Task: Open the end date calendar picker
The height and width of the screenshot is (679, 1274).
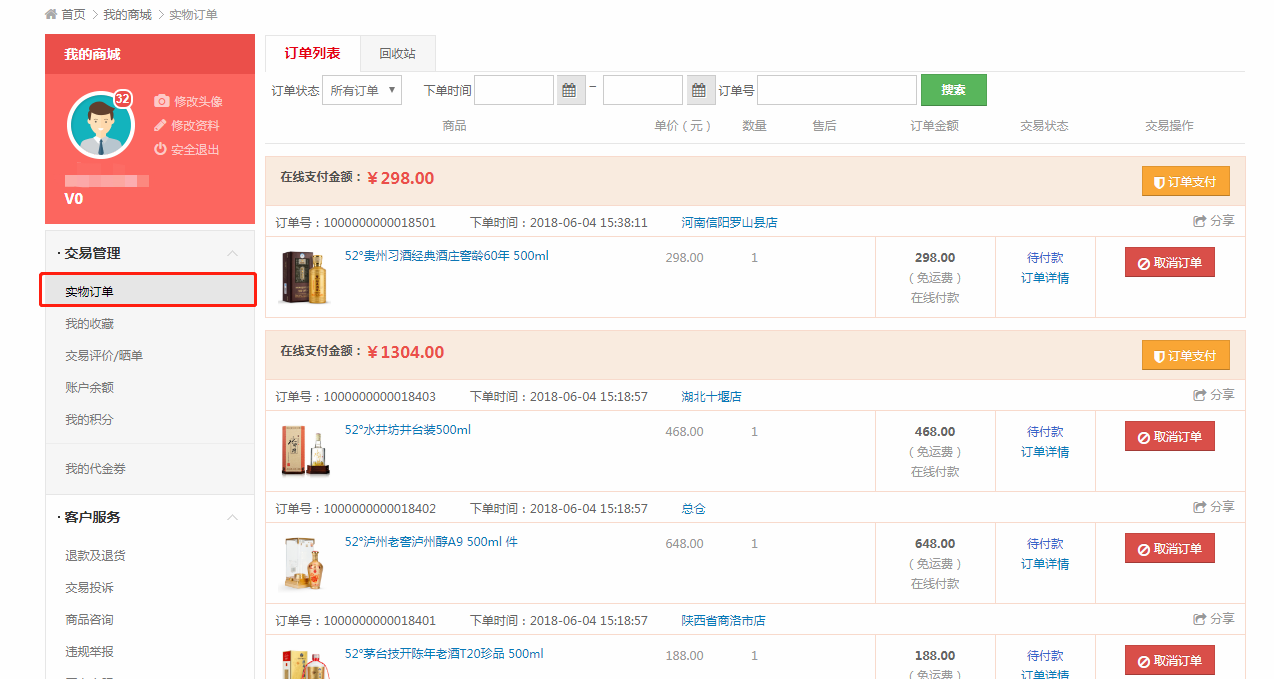Action: [x=701, y=90]
